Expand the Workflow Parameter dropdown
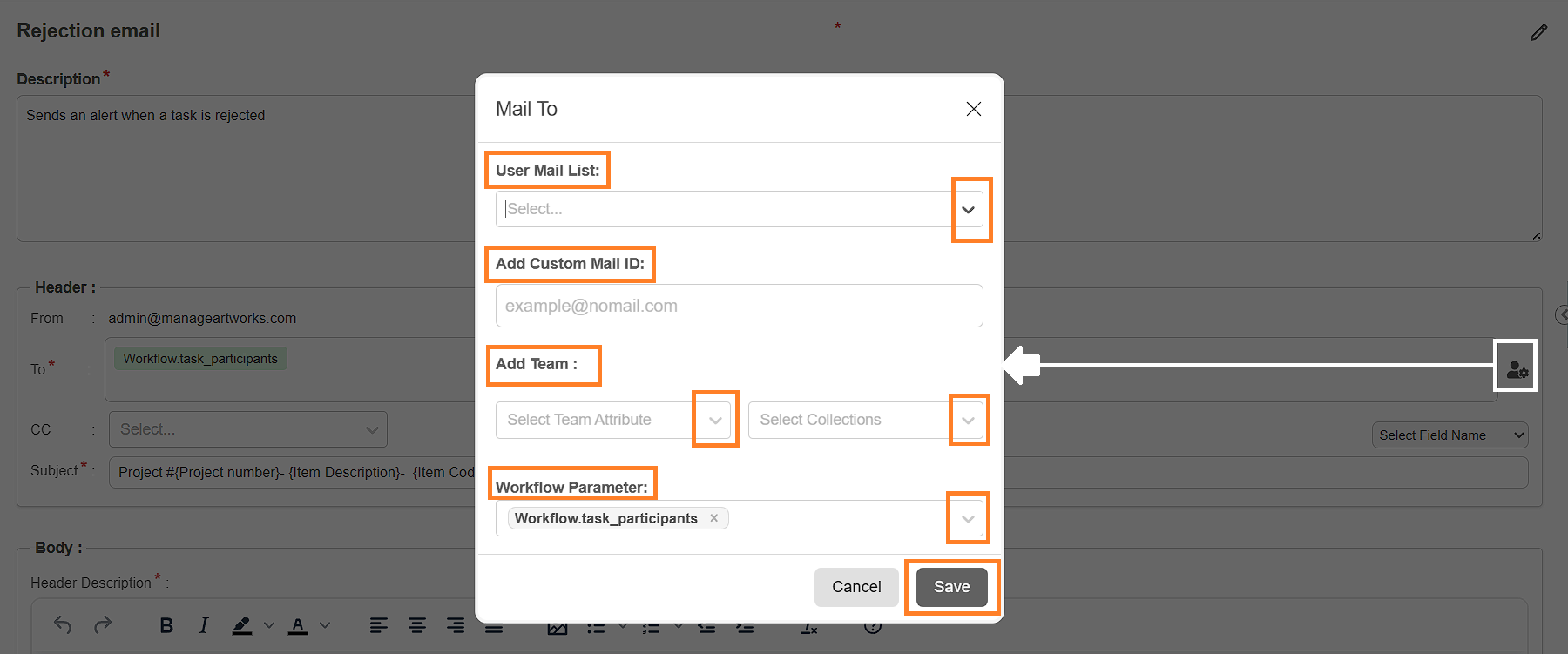This screenshot has height=654, width=1568. click(x=968, y=519)
